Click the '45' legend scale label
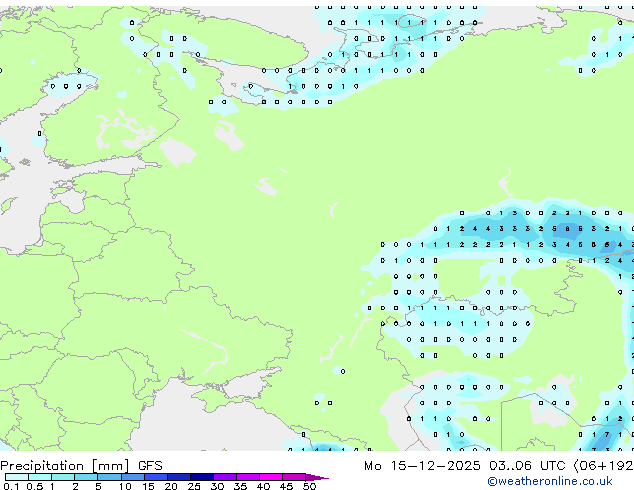The image size is (634, 490). [x=286, y=486]
